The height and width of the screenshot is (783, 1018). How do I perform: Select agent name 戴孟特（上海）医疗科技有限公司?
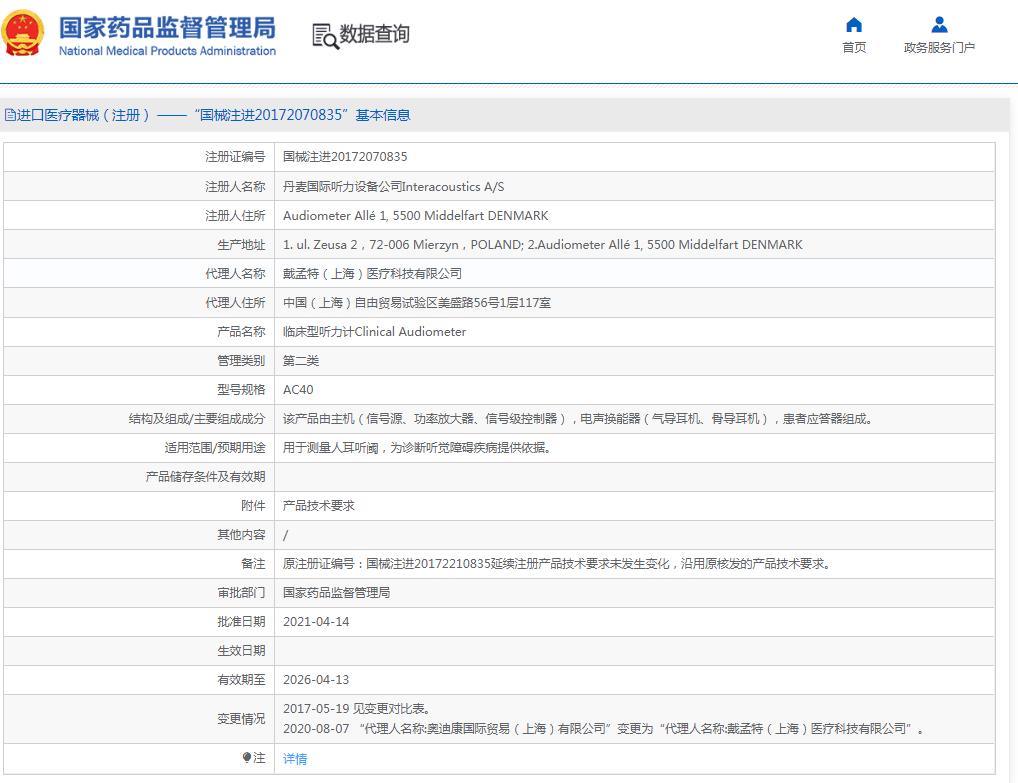(x=373, y=273)
